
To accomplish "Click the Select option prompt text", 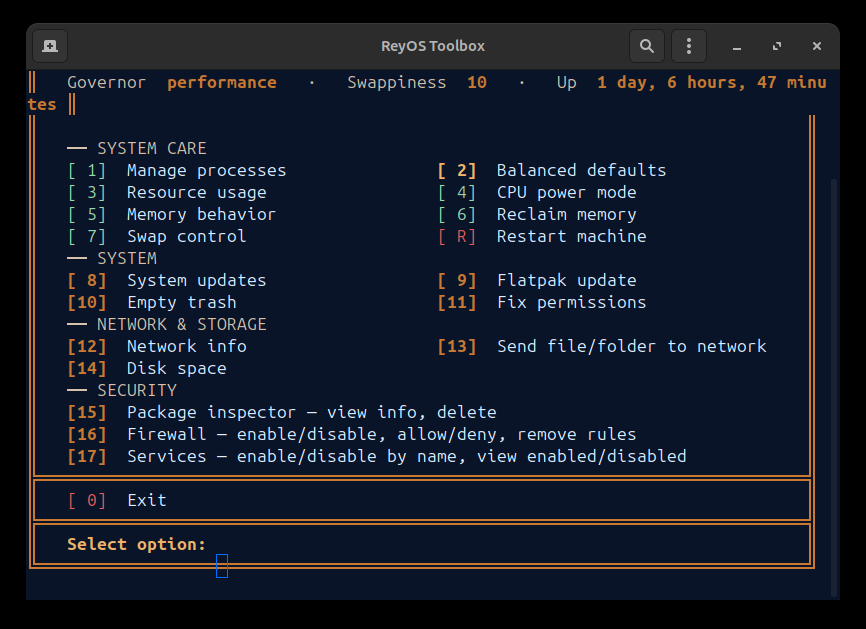I will (x=136, y=545).
